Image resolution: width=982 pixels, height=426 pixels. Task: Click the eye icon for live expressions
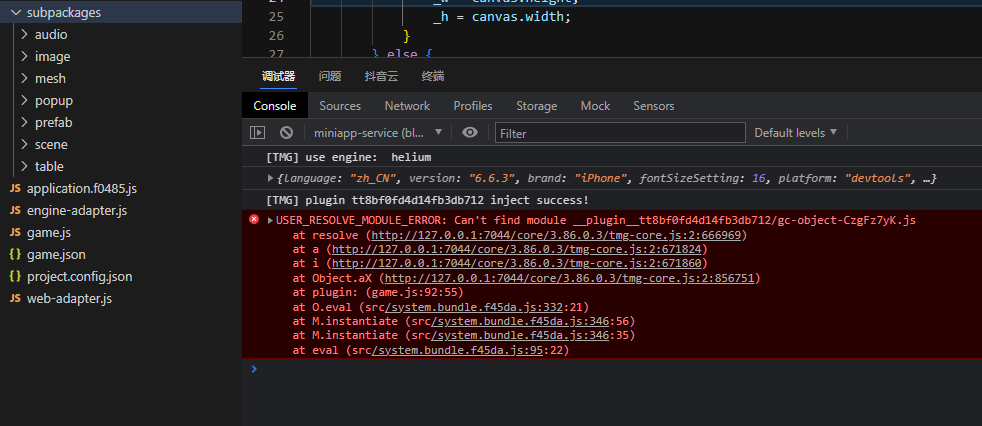pyautogui.click(x=470, y=132)
